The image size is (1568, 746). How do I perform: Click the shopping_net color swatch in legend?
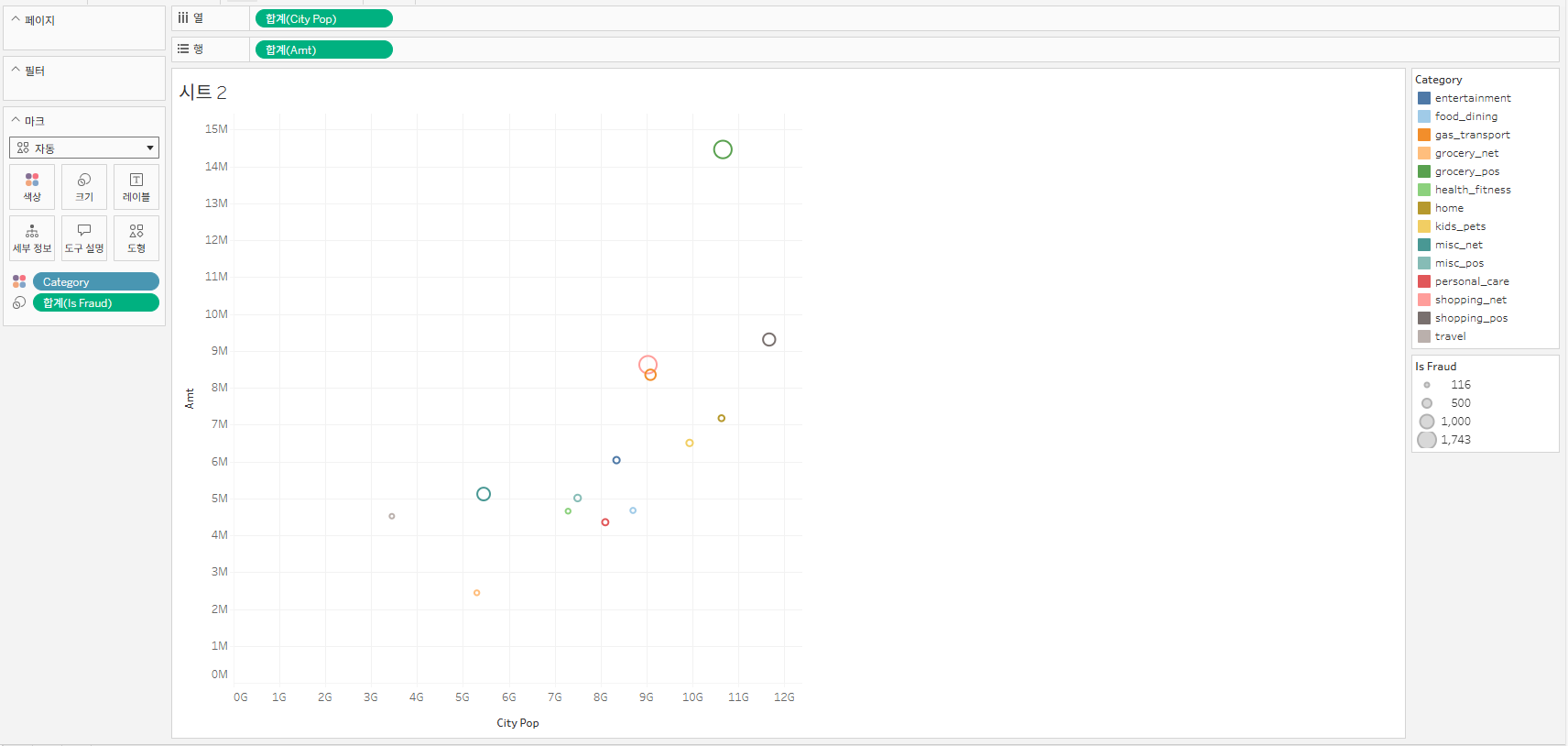coord(1424,300)
